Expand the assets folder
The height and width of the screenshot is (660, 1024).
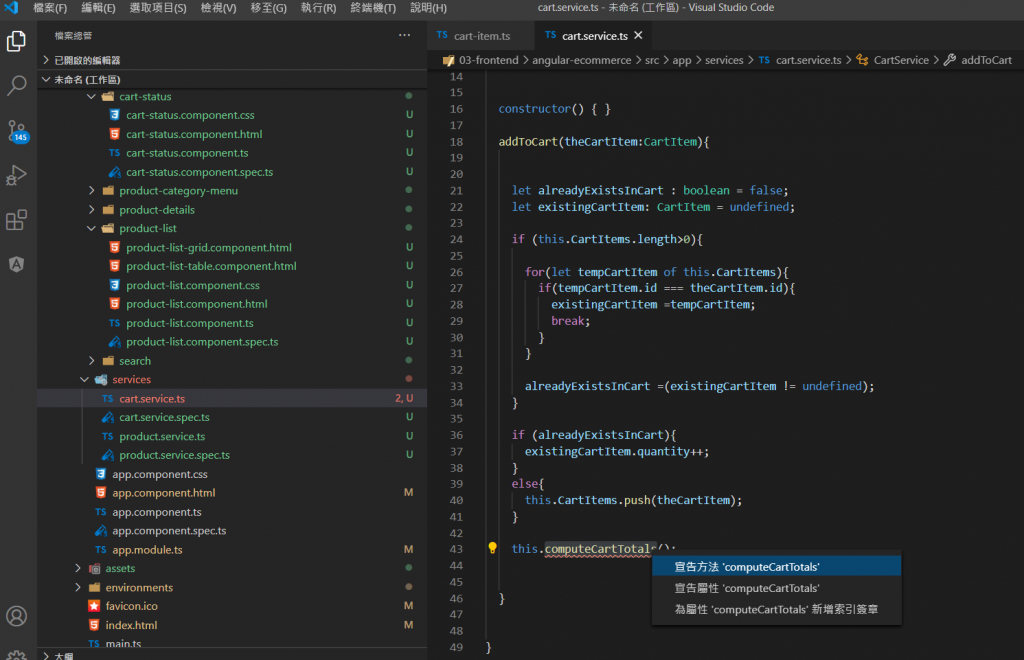[79, 568]
